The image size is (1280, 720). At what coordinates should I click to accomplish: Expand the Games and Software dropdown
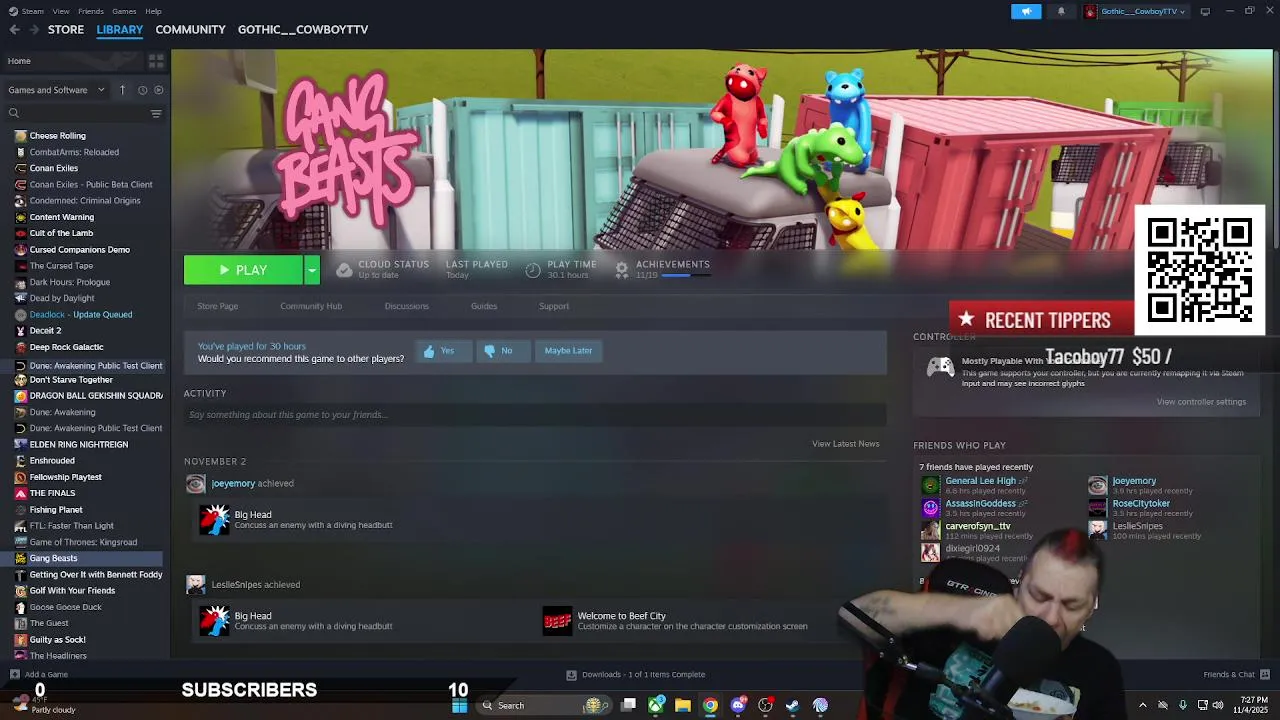[x=57, y=90]
